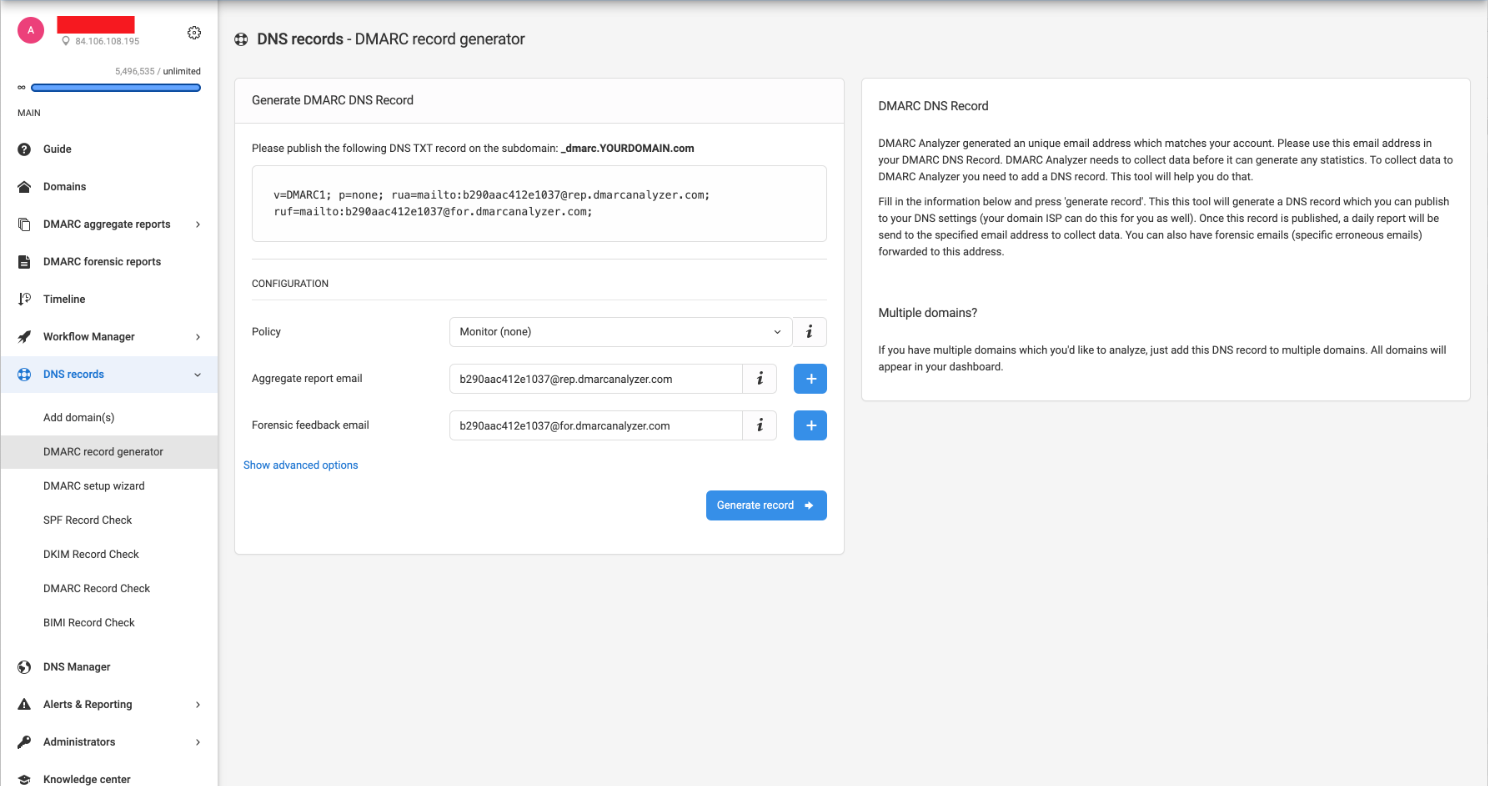Open the Guide section icon
This screenshot has width=1489, height=786.
tap(22, 149)
